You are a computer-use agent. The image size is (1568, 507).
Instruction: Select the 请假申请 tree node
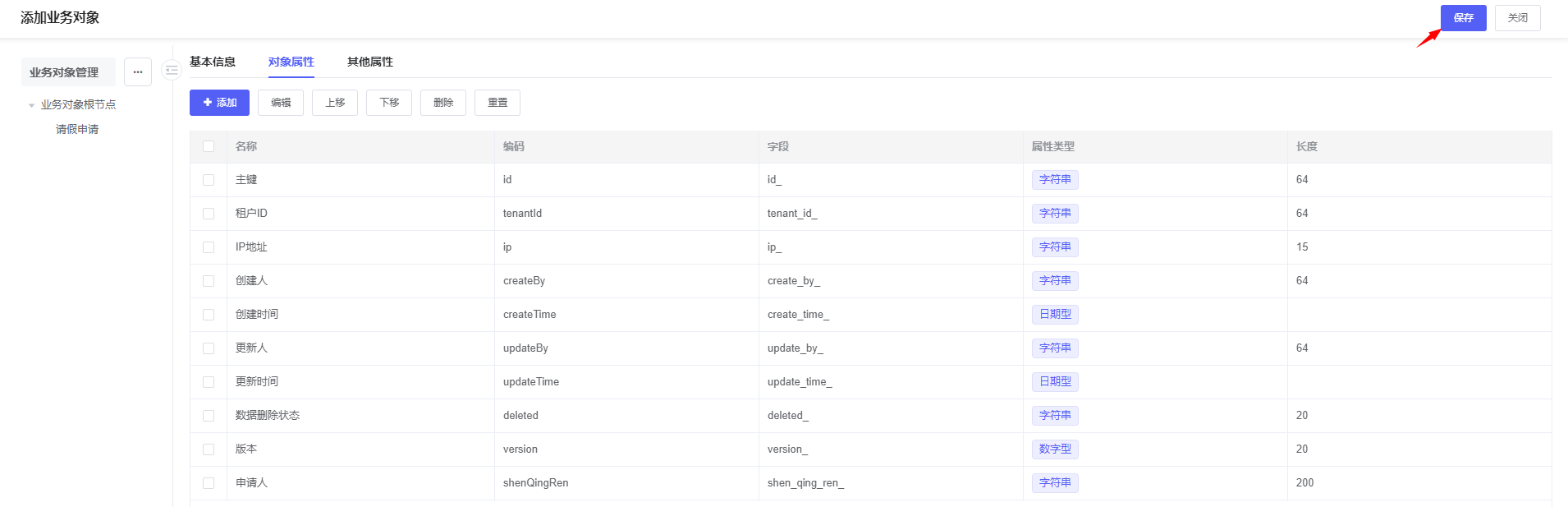pos(77,129)
